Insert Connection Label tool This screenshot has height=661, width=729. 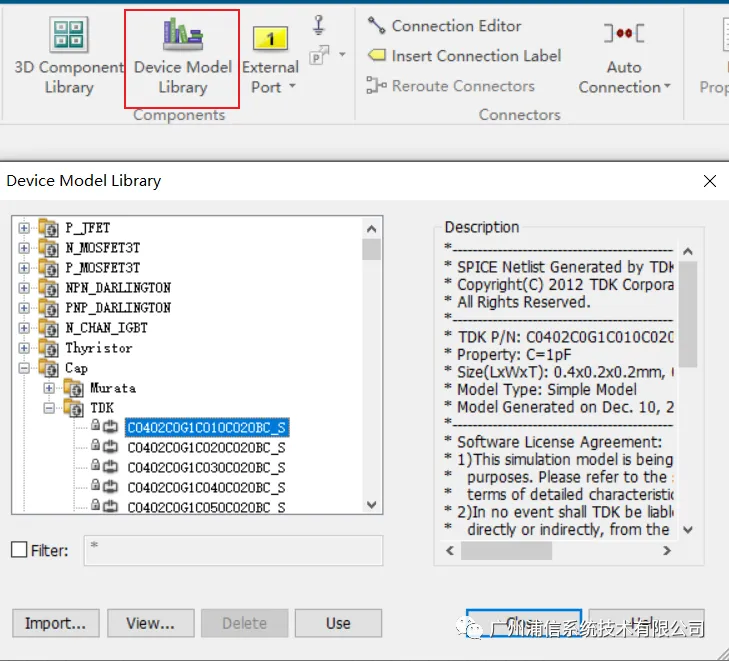pyautogui.click(x=464, y=56)
